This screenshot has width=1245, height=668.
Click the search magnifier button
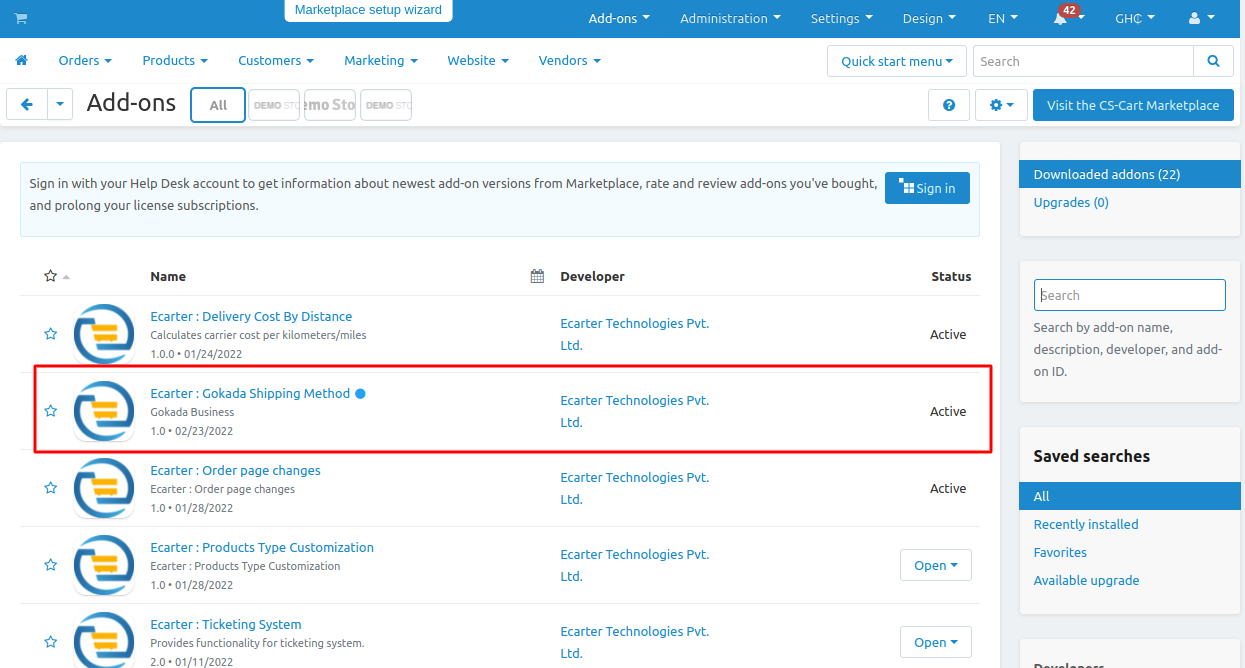point(1213,61)
